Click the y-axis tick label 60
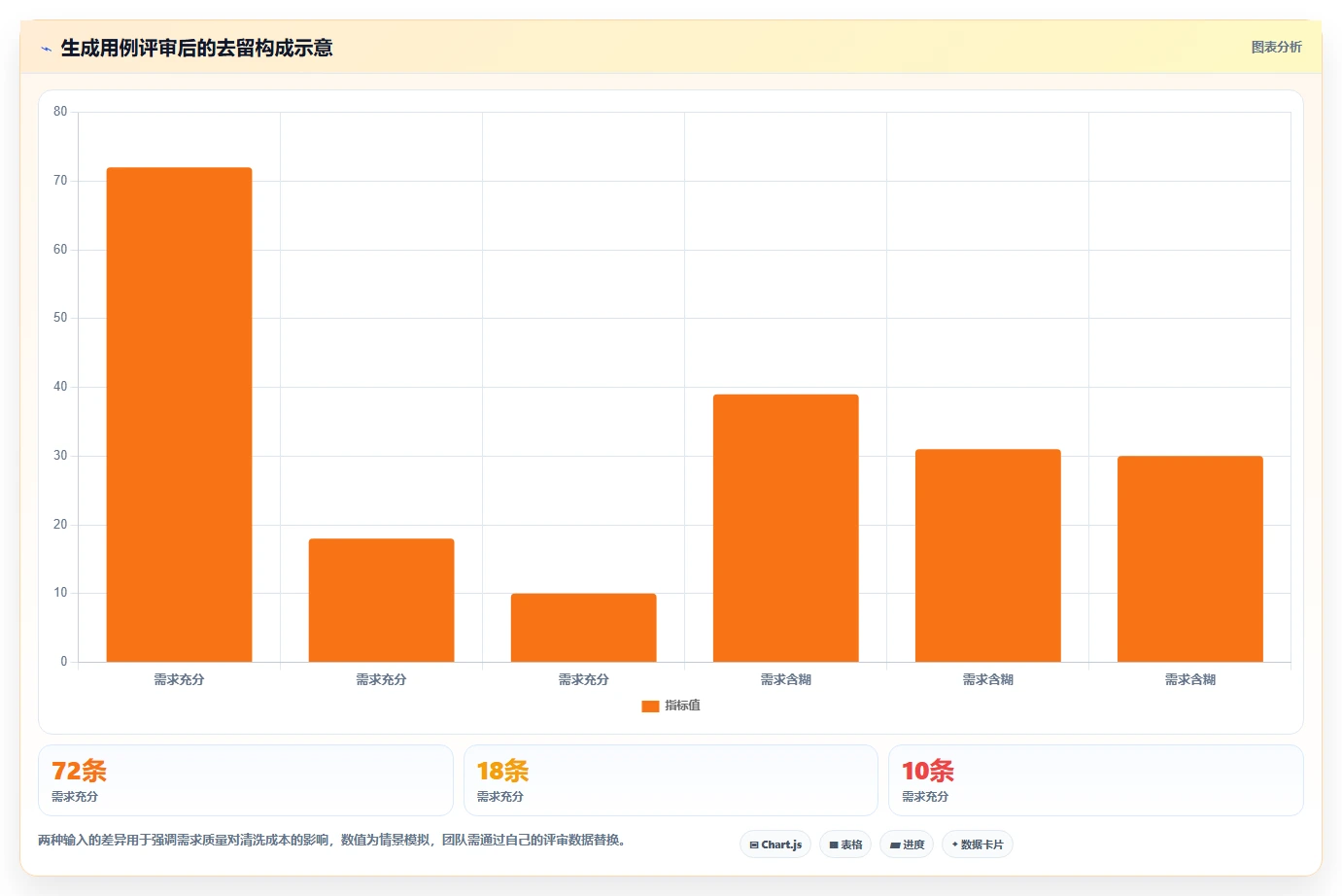This screenshot has width=1342, height=896. tap(60, 250)
